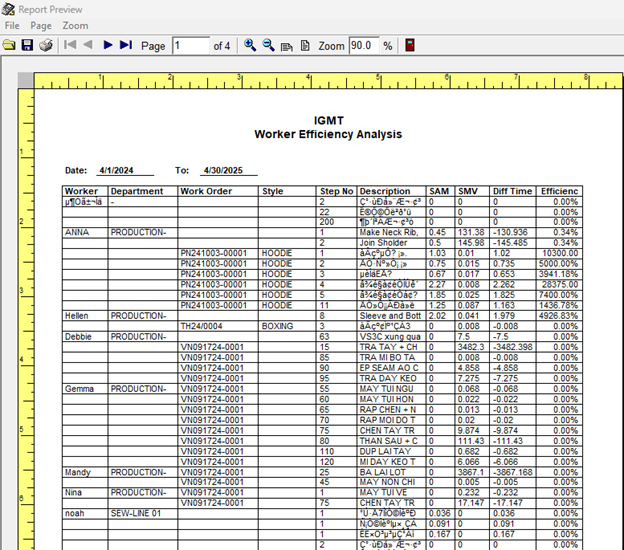Click description Make Neck Rib
Image resolution: width=624 pixels, height=550 pixels.
click(389, 232)
